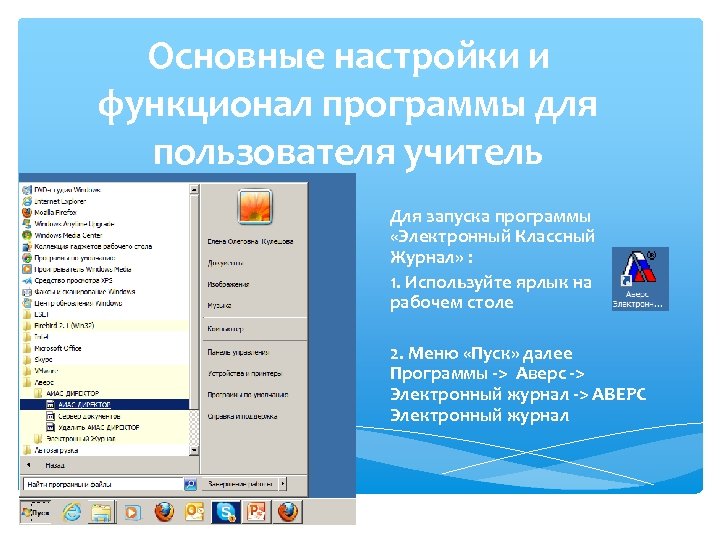Open Сервер документов program entry
This screenshot has width=720, height=540.
coord(84,416)
